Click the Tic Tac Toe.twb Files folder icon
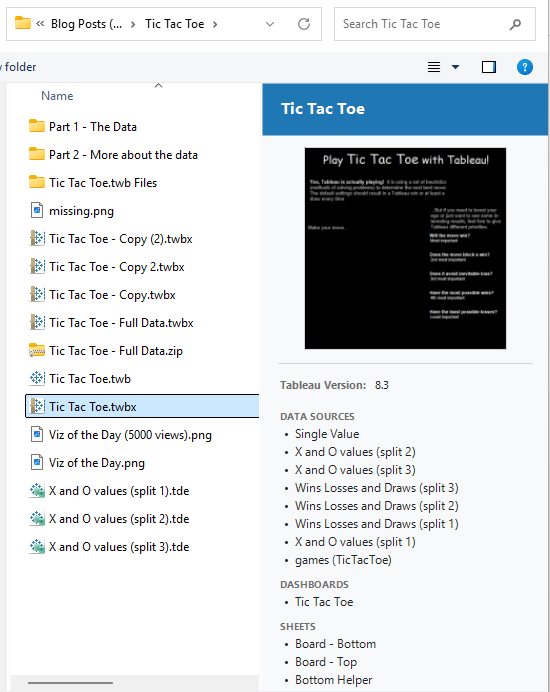This screenshot has width=550, height=692. pos(37,182)
